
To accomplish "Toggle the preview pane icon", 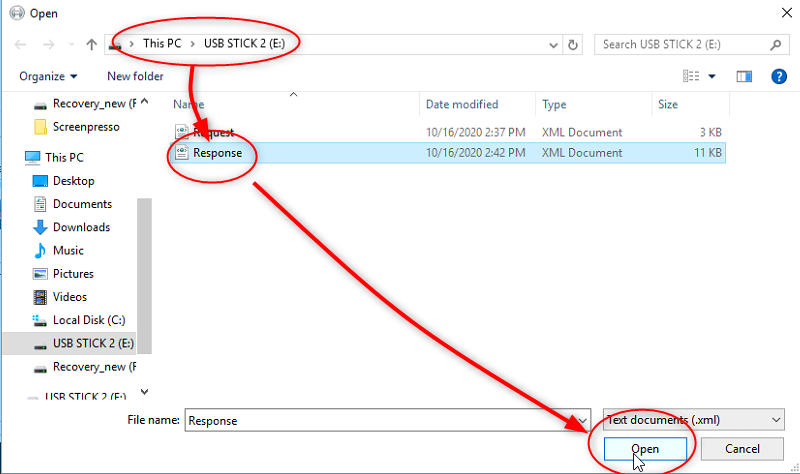I will [744, 76].
